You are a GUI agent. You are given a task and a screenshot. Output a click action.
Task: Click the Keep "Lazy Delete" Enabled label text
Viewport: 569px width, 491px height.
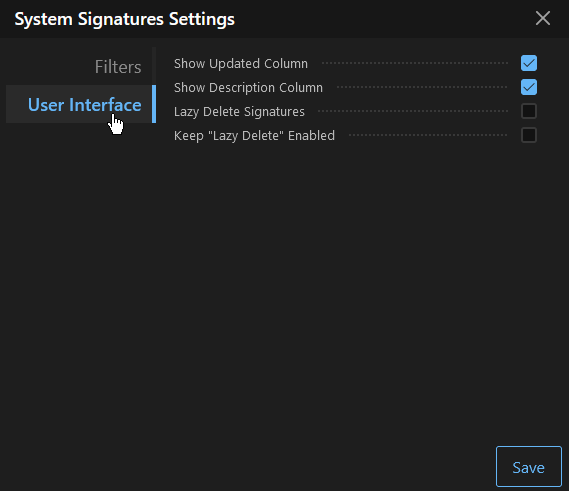[x=254, y=135]
